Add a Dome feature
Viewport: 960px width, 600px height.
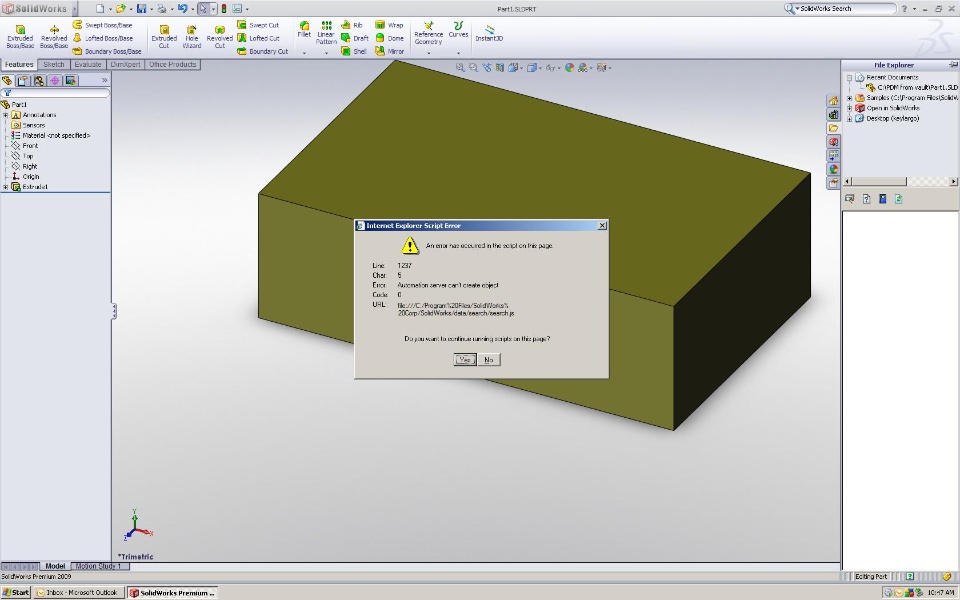tap(389, 38)
